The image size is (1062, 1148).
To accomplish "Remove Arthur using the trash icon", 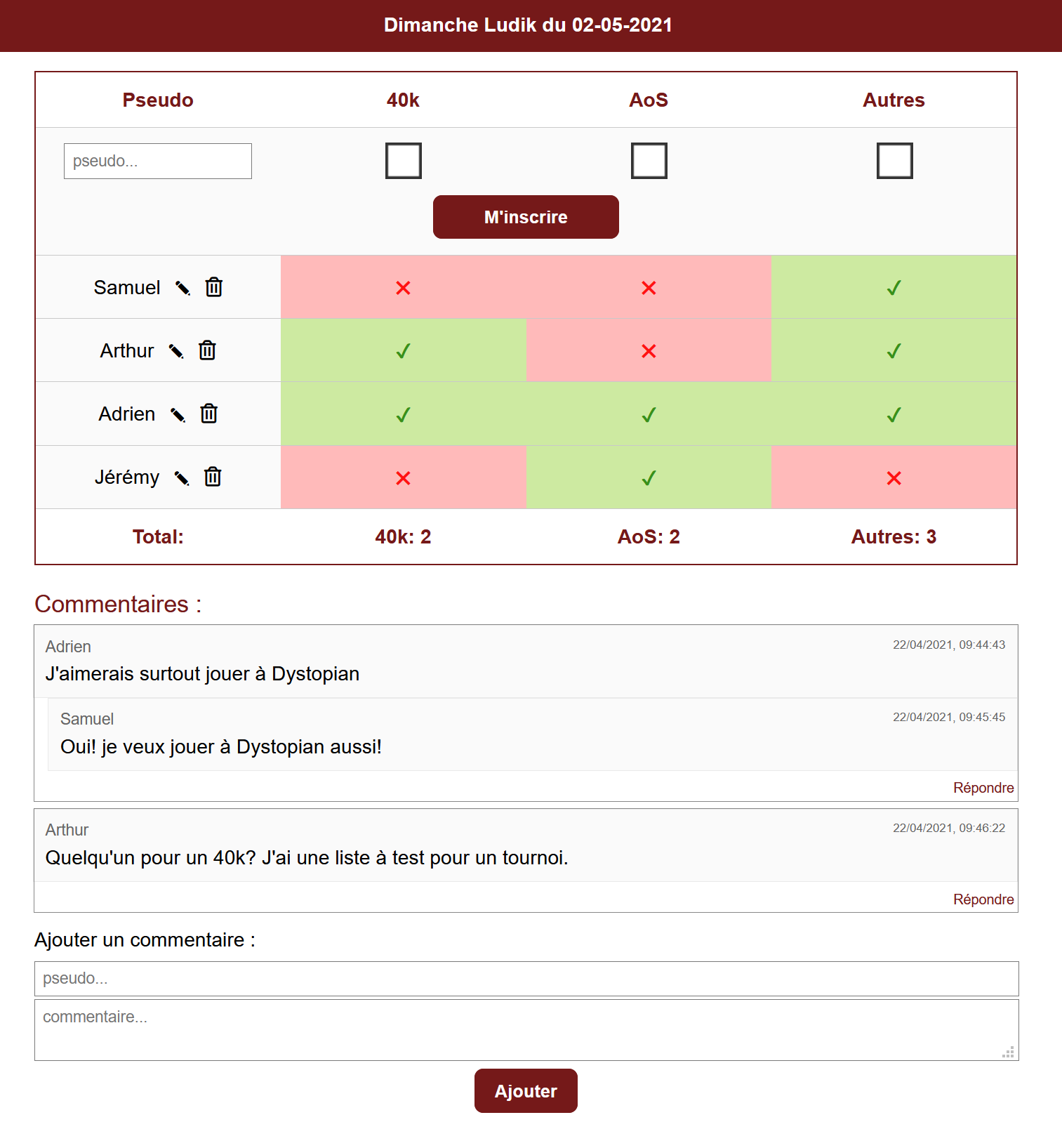I will point(207,350).
